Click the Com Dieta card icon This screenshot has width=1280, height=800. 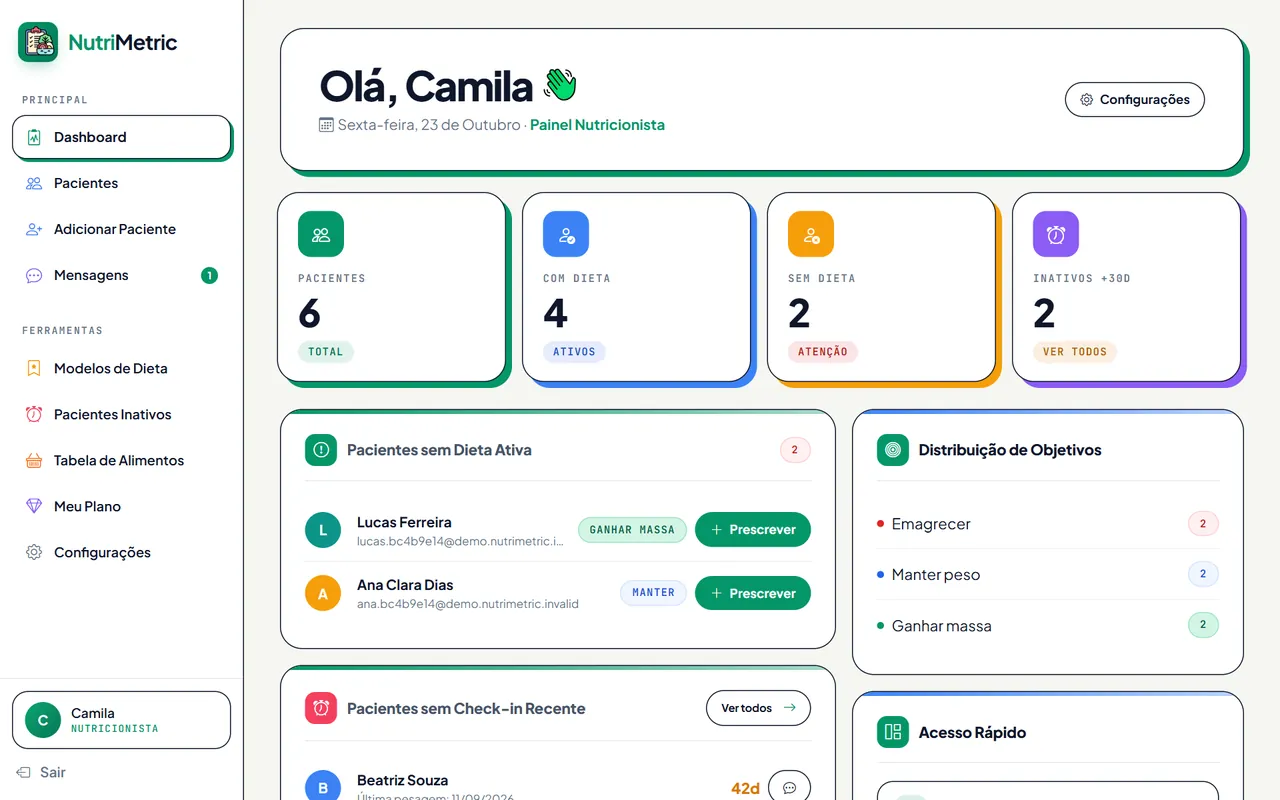pyautogui.click(x=566, y=234)
